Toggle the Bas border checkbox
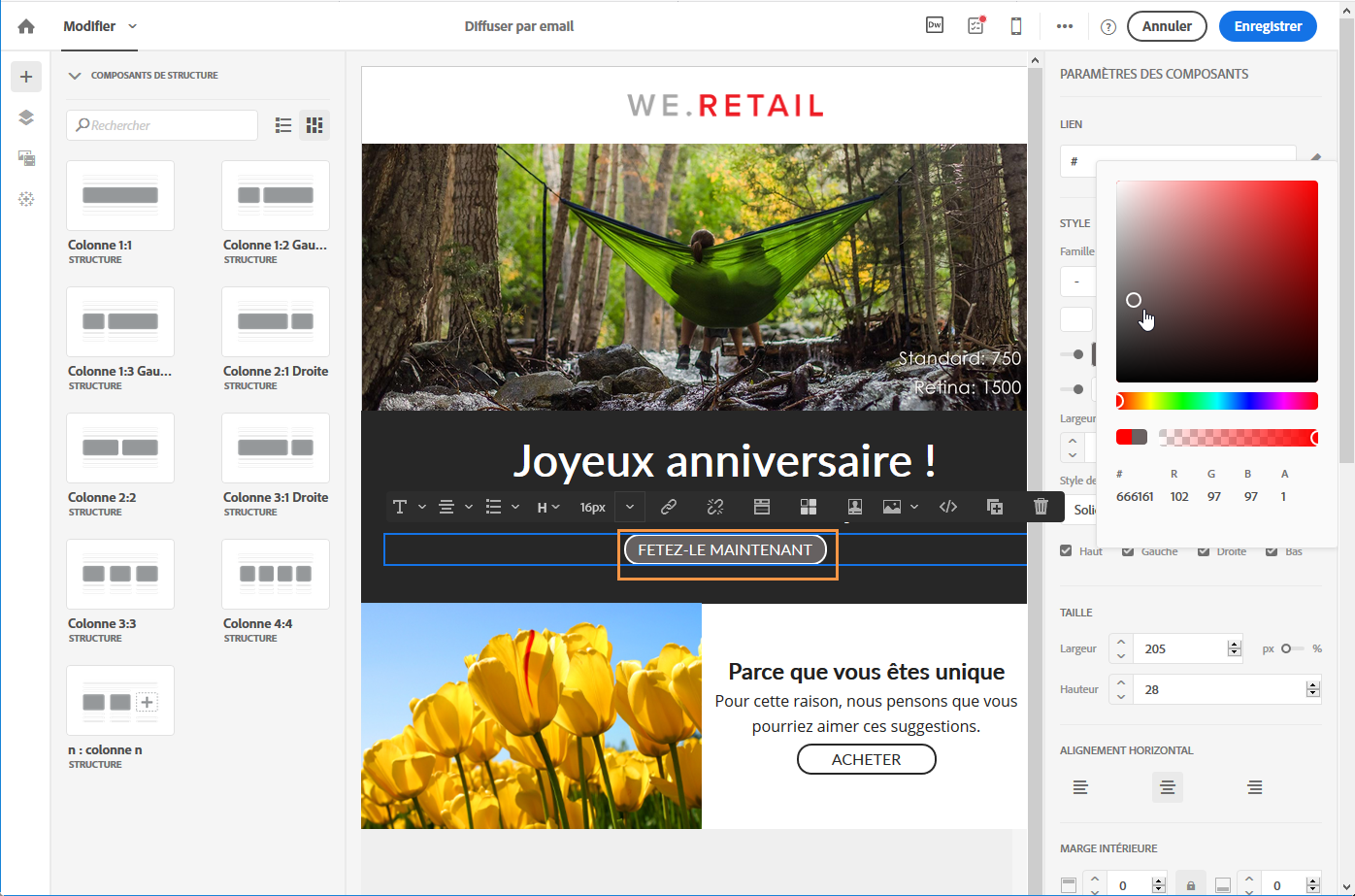Image resolution: width=1355 pixels, height=896 pixels. coord(1272,551)
